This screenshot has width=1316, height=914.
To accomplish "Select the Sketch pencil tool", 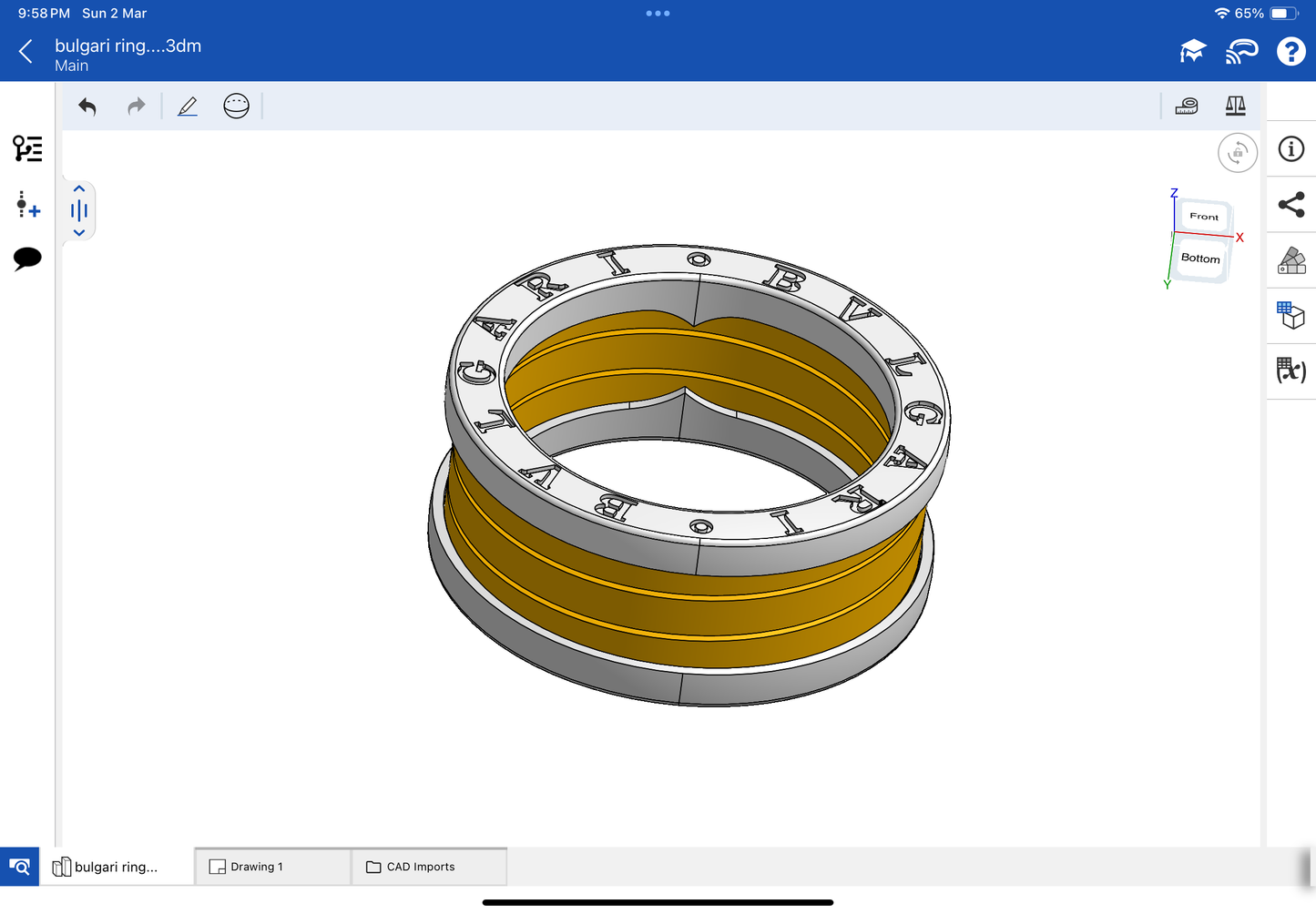I will (188, 107).
